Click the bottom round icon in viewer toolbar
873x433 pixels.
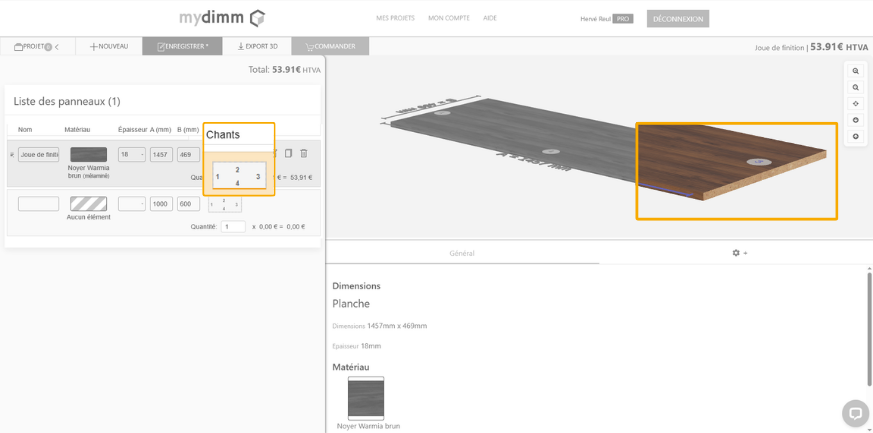(x=856, y=136)
